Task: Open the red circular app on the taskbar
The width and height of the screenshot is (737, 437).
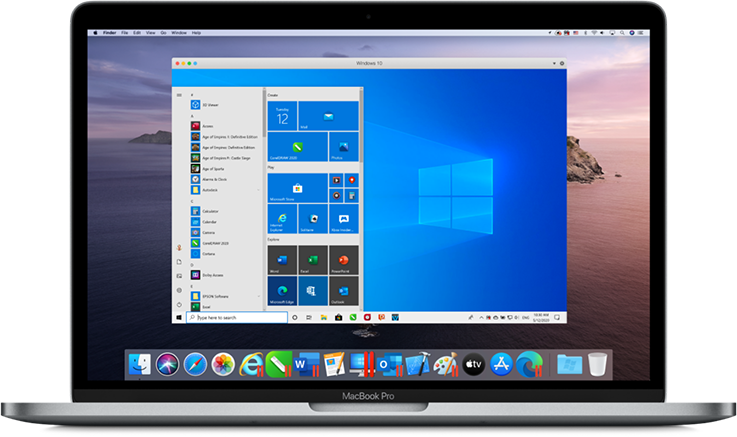Action: 367,318
